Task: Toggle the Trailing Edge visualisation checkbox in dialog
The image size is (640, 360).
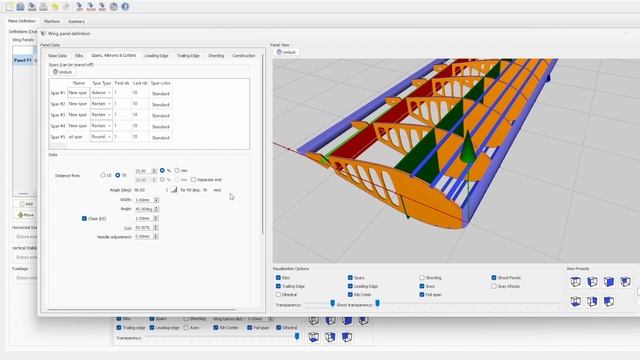Action: pos(278,286)
